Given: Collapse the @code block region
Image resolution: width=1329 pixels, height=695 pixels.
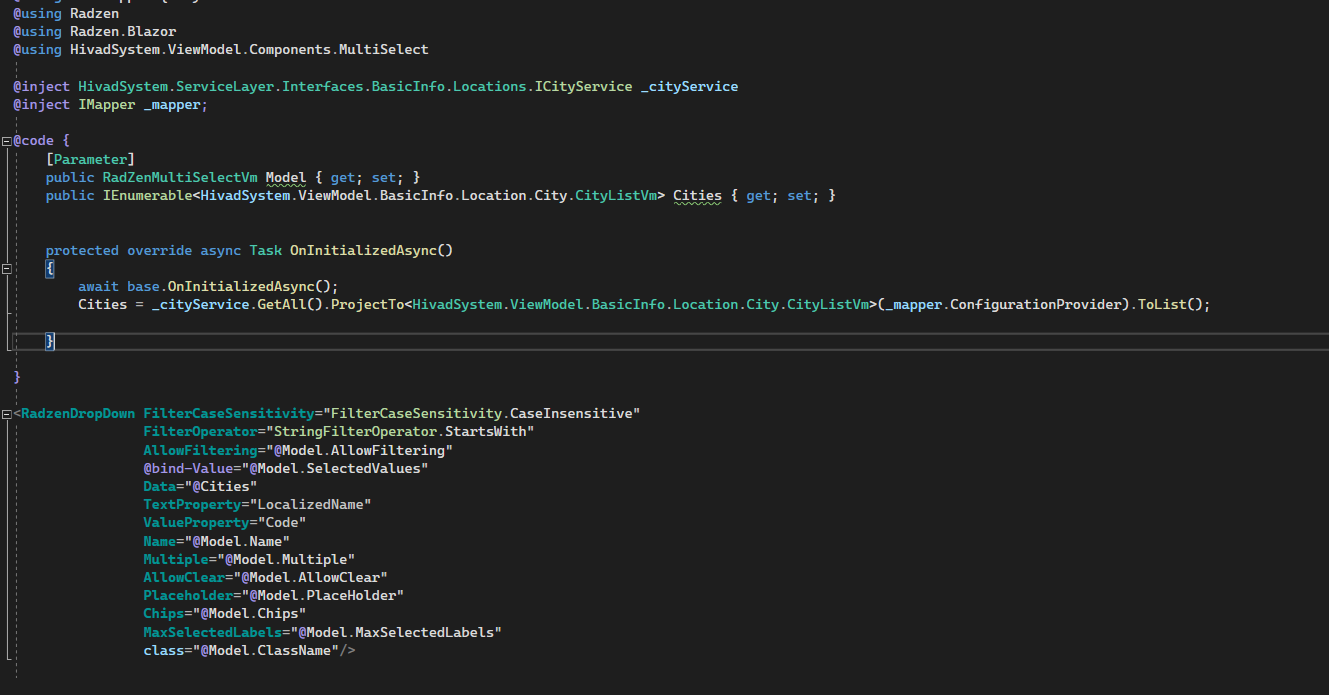Looking at the screenshot, I should click(6, 140).
